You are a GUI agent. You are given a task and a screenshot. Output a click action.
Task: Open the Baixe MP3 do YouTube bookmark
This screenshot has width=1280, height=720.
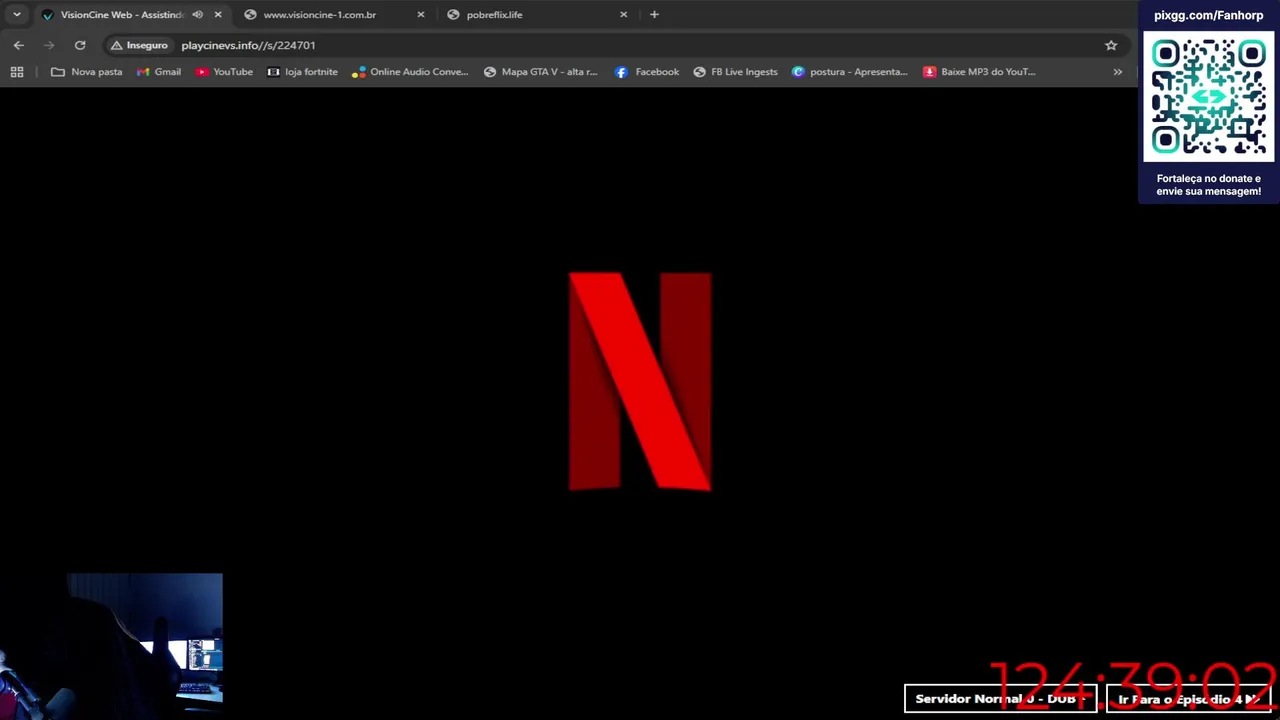[x=979, y=72]
